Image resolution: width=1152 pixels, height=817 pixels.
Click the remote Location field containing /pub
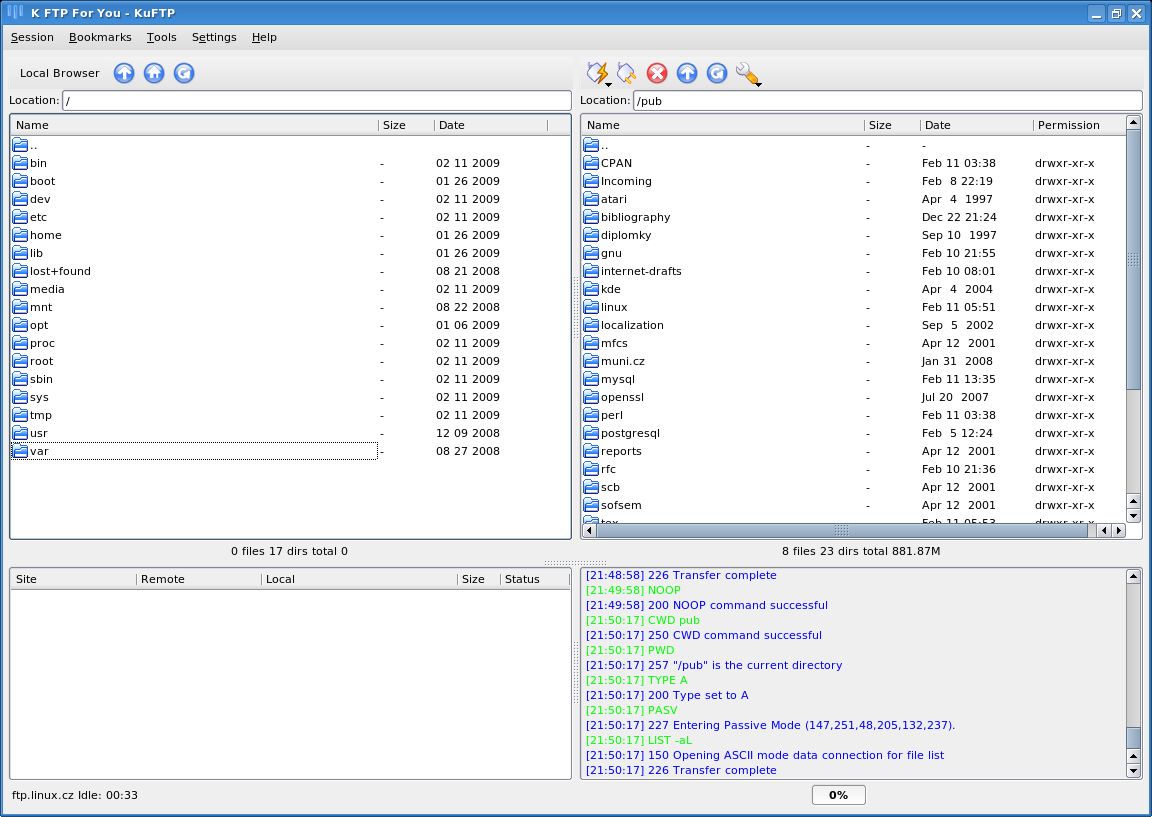coord(886,101)
